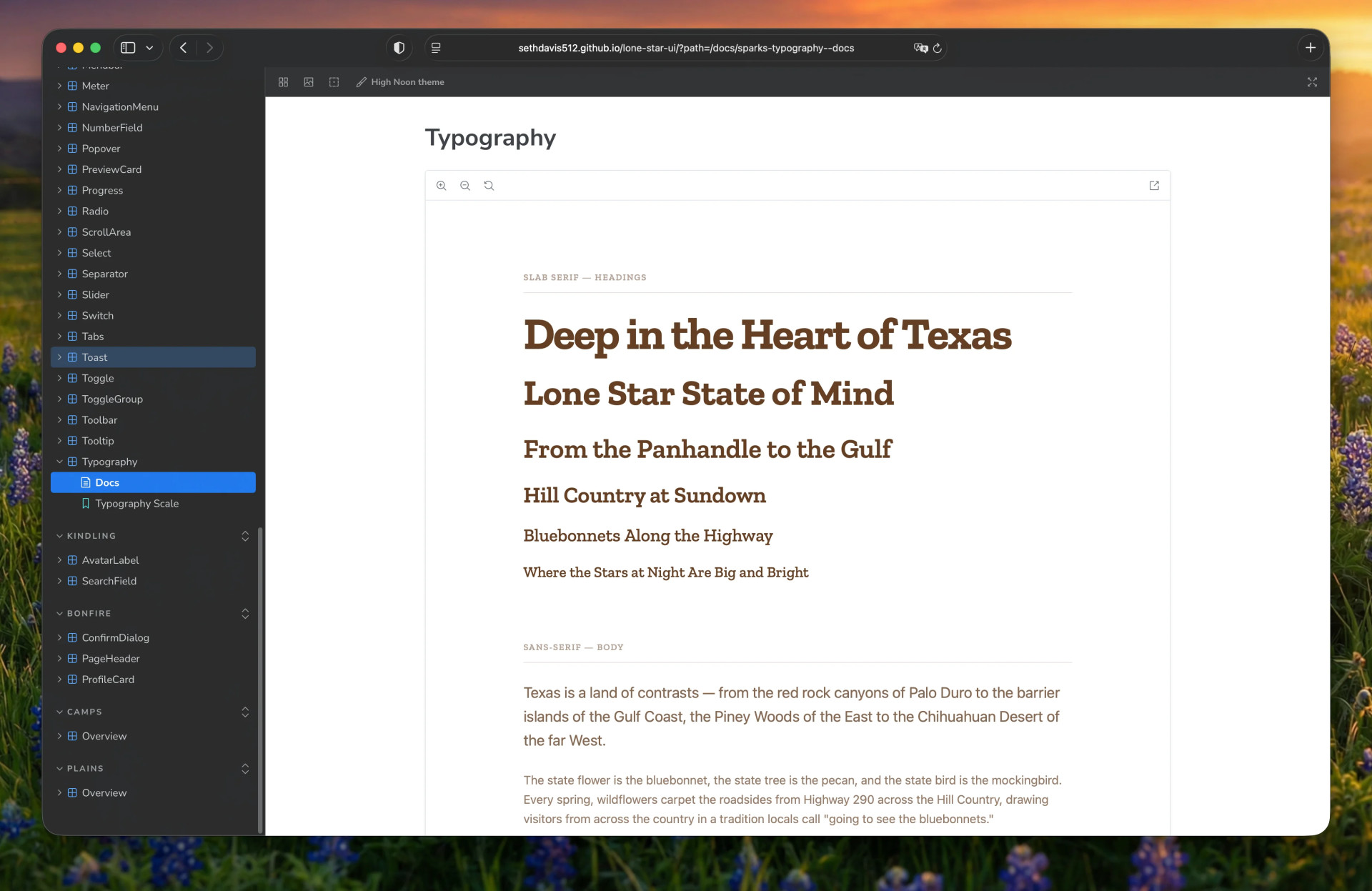Switch away from the High Noon theme

click(400, 81)
